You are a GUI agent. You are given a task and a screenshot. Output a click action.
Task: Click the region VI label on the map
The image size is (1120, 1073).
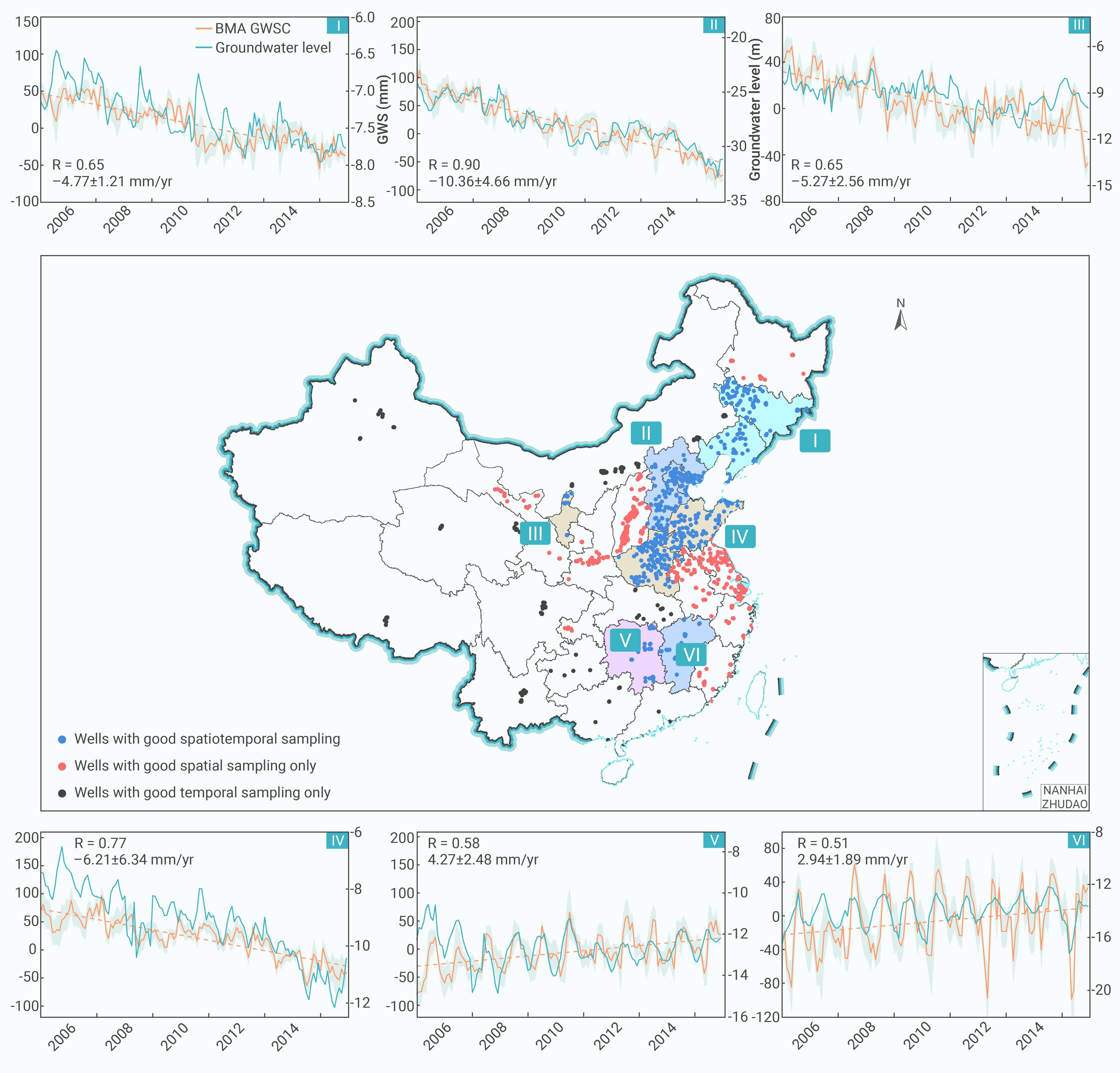click(x=691, y=654)
